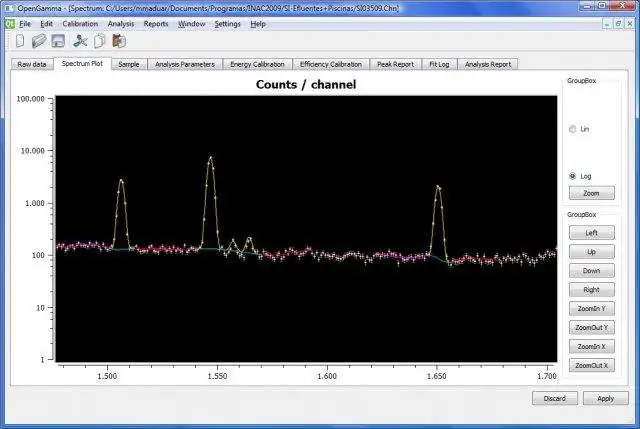
Task: Click the 1.600 x-axis label
Action: coord(327,376)
